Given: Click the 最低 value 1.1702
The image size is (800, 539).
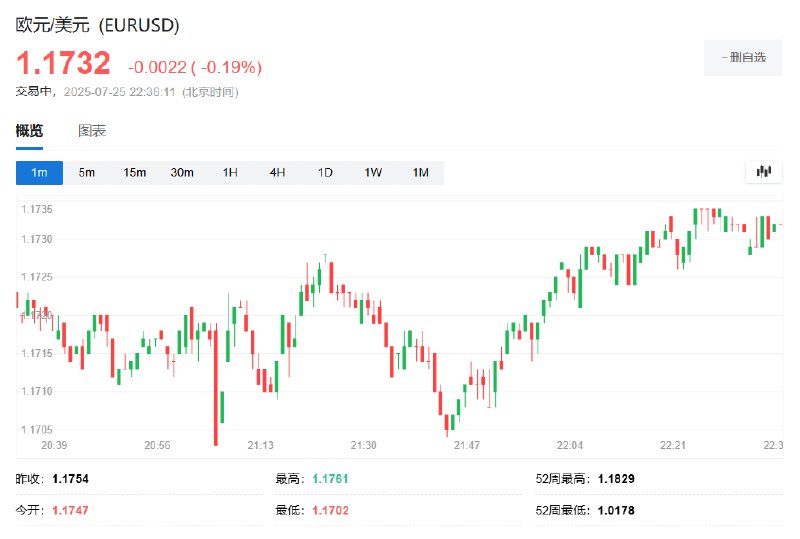Looking at the screenshot, I should (330, 510).
